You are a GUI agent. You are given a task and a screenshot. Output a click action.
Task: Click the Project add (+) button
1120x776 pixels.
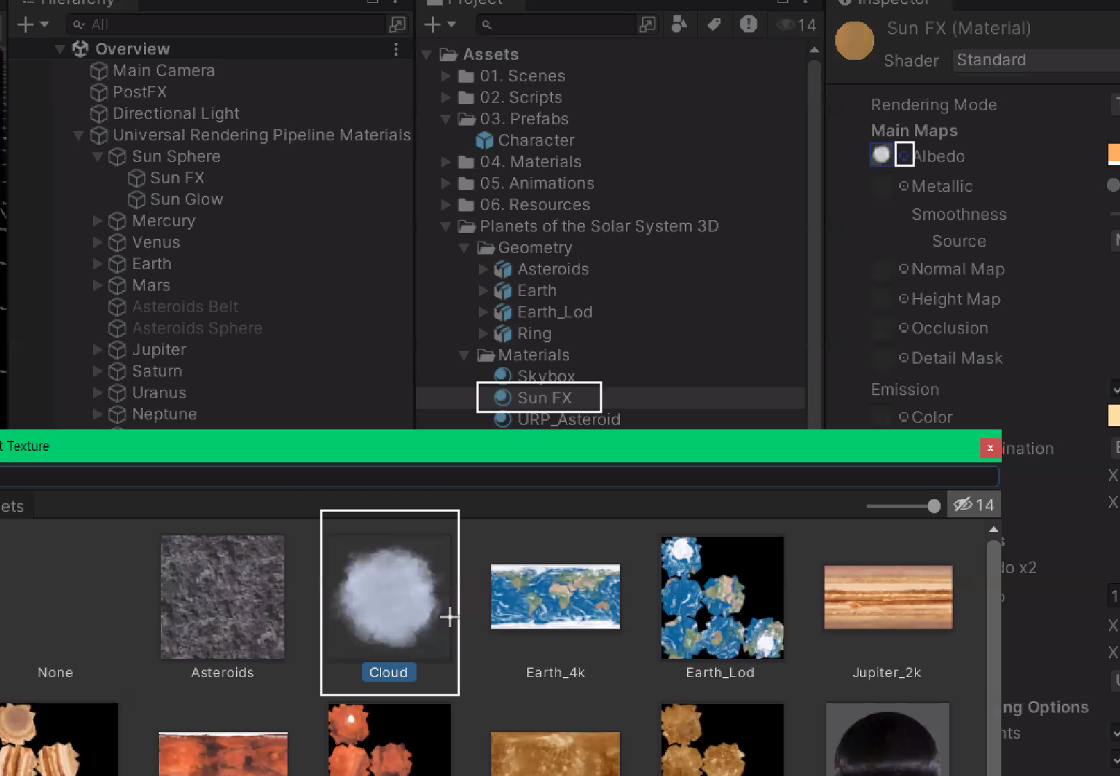(x=433, y=25)
